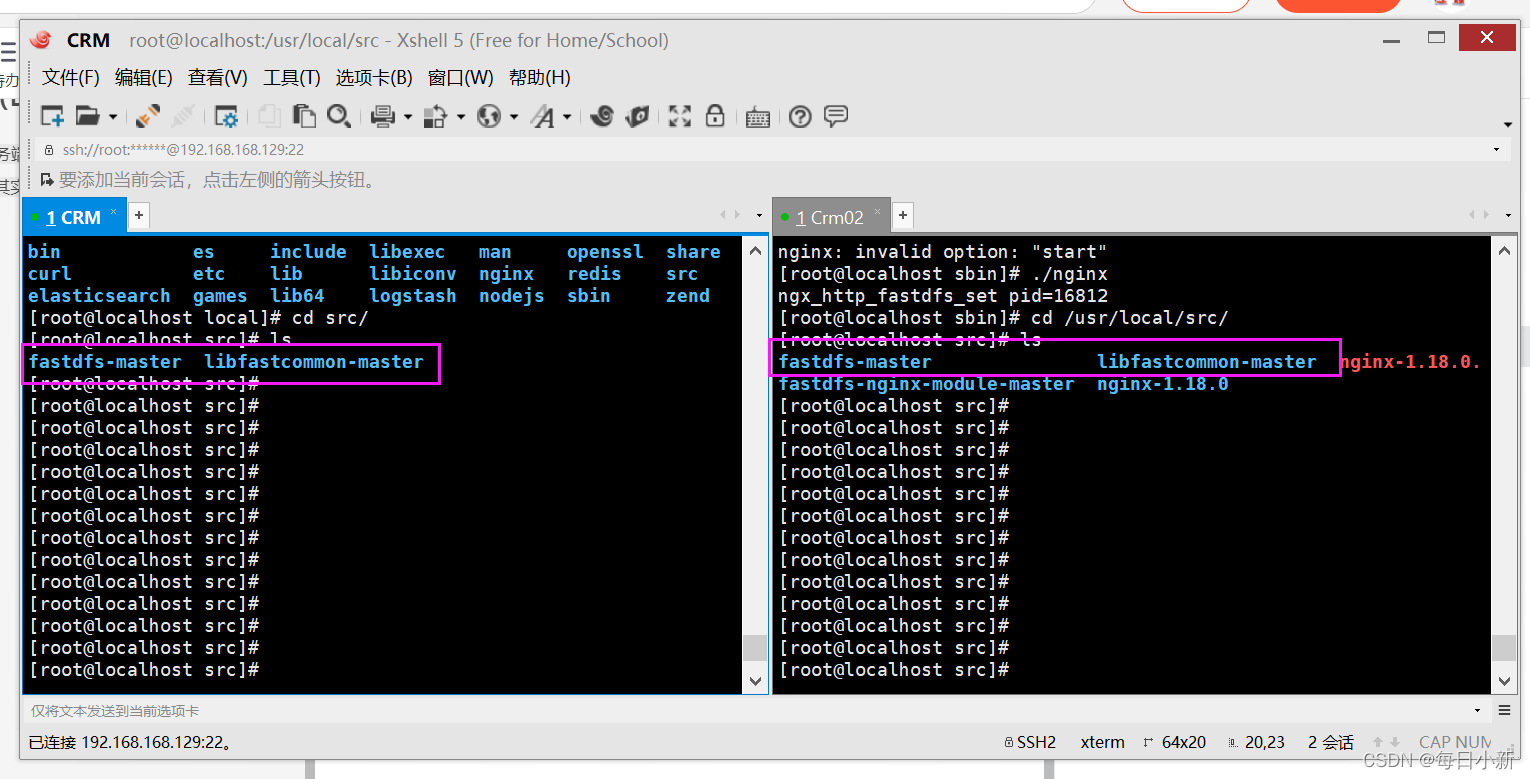Screen dimensions: 1530x779
Task: Click the compose bar hamburger menu icon
Action: tap(1505, 710)
